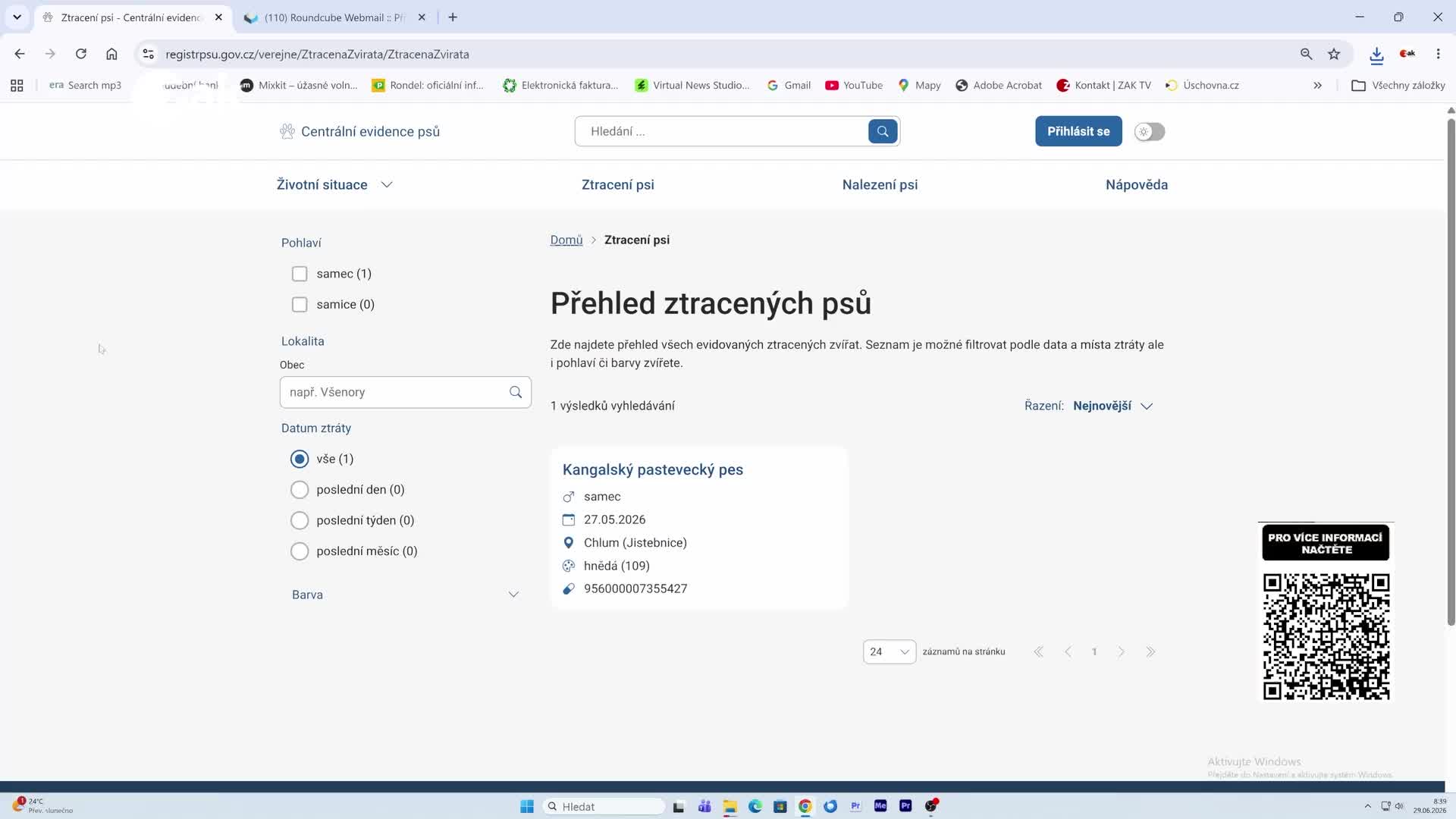This screenshot has width=1456, height=819.
Task: Open Chrome from the taskbar
Action: click(x=805, y=806)
